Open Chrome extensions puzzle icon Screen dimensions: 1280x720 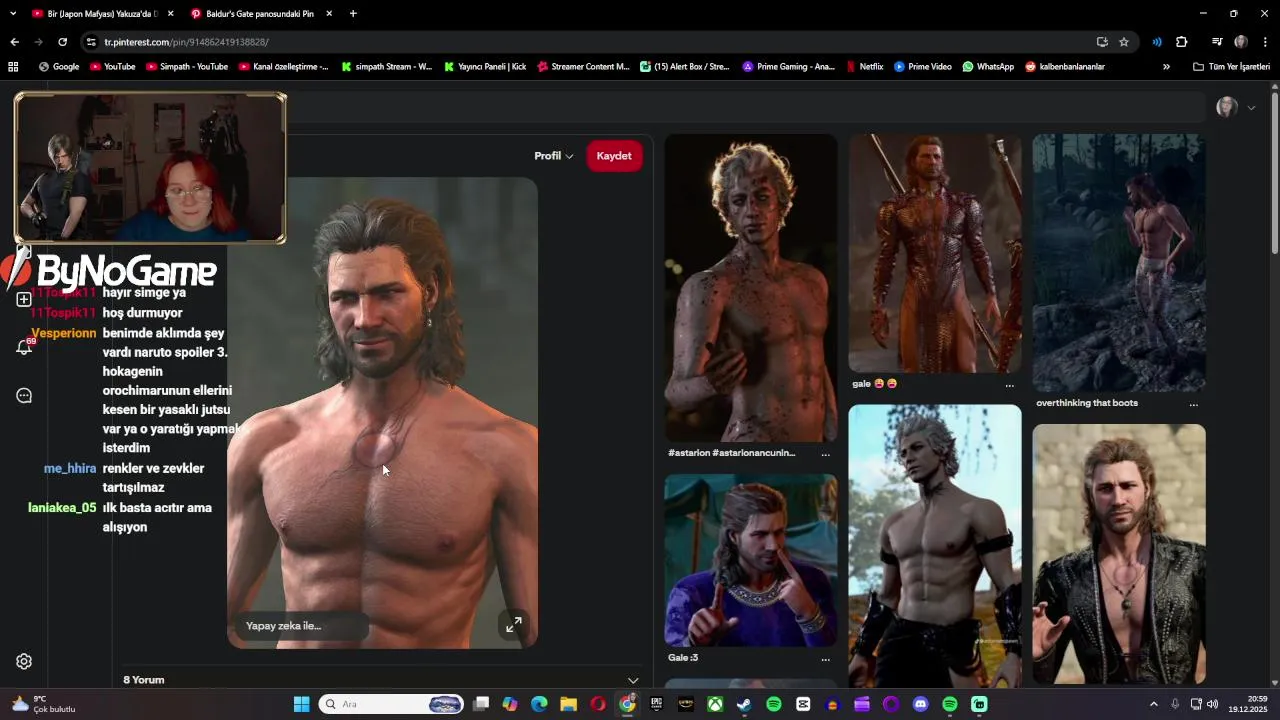coord(1182,42)
